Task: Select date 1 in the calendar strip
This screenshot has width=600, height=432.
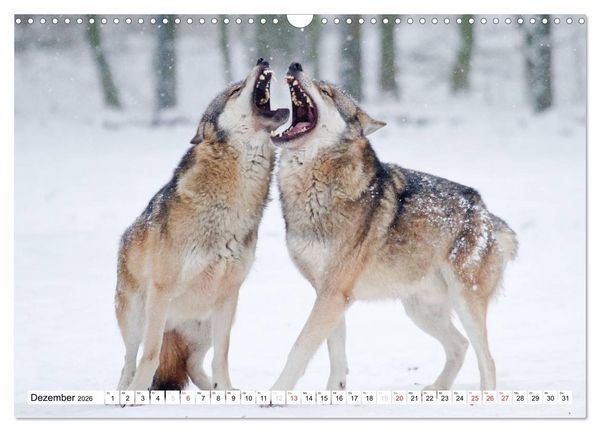Action: pos(112,398)
